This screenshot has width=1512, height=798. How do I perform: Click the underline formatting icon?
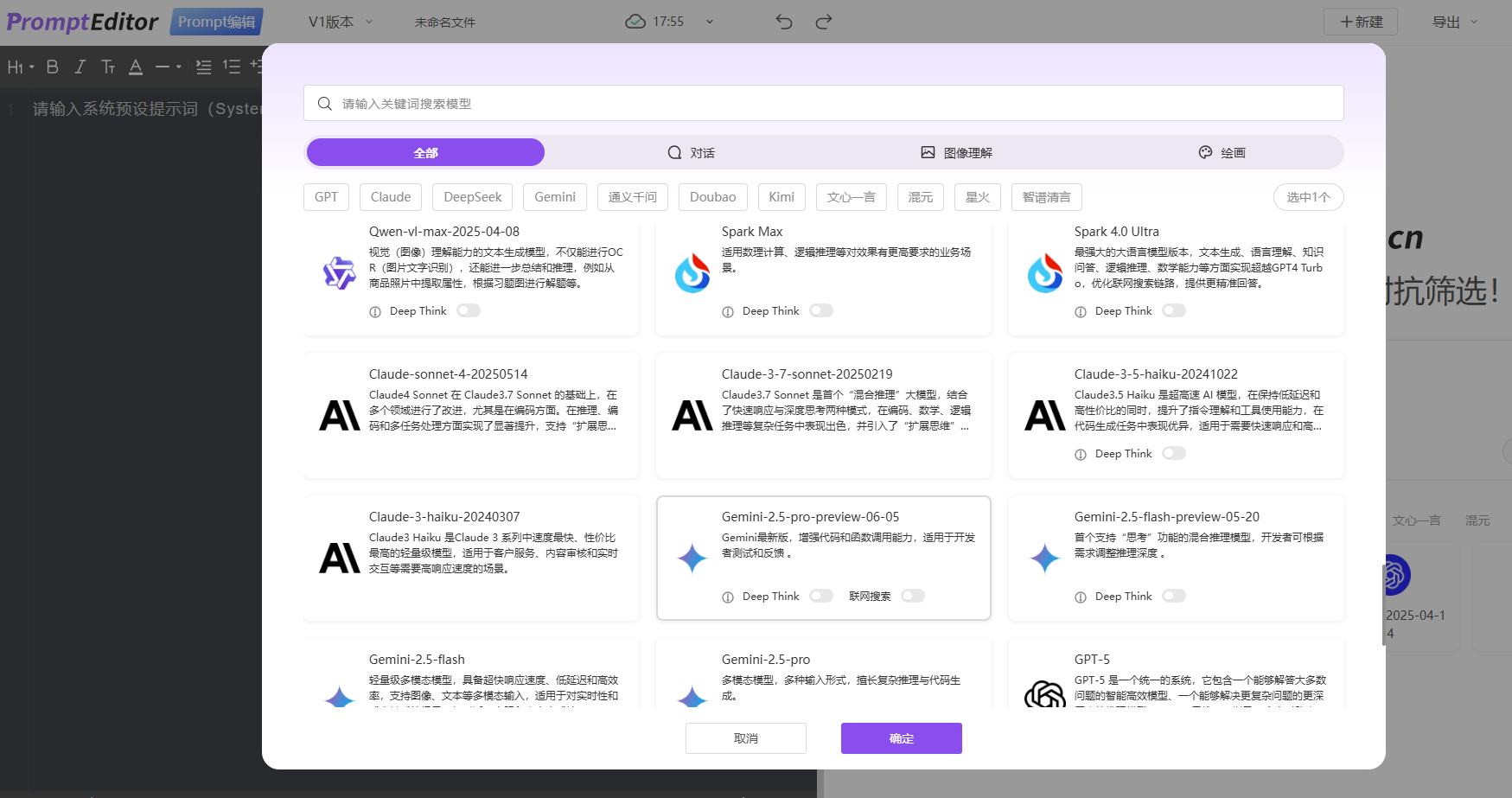coord(136,67)
